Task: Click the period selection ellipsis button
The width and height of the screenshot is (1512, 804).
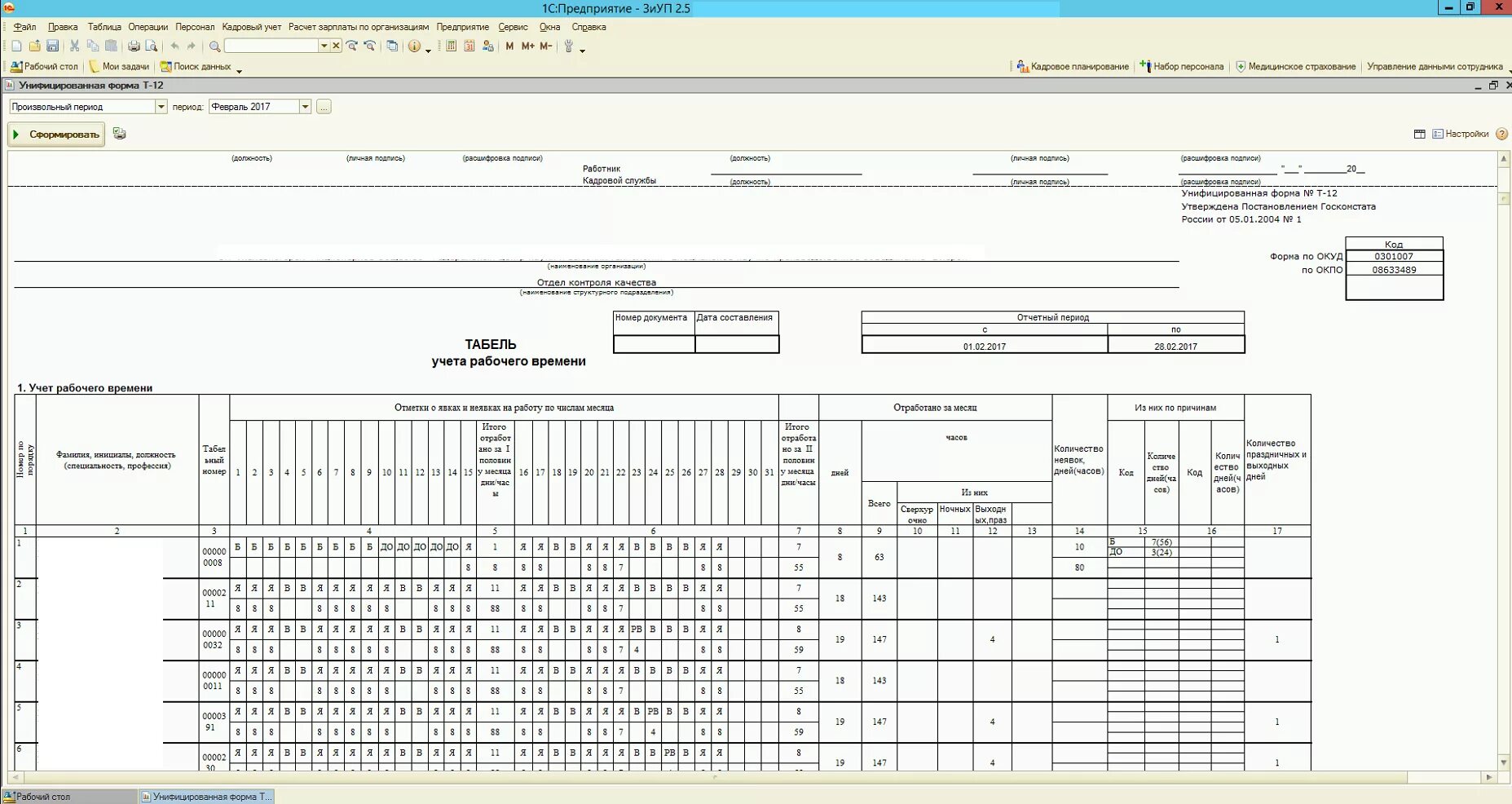Action: point(324,107)
